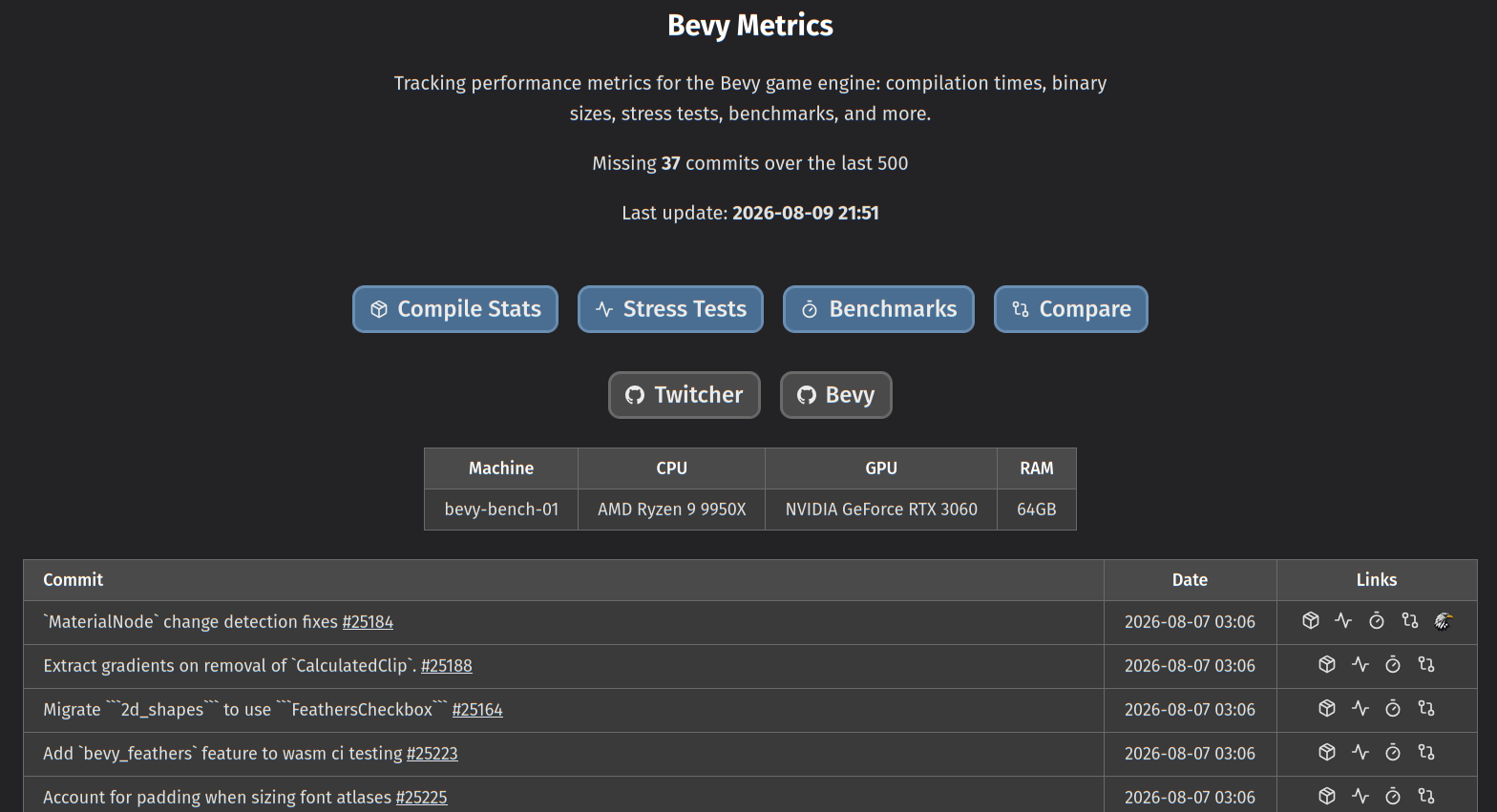The width and height of the screenshot is (1497, 812).
Task: Click the date cell for commit #25223
Action: [x=1191, y=754]
